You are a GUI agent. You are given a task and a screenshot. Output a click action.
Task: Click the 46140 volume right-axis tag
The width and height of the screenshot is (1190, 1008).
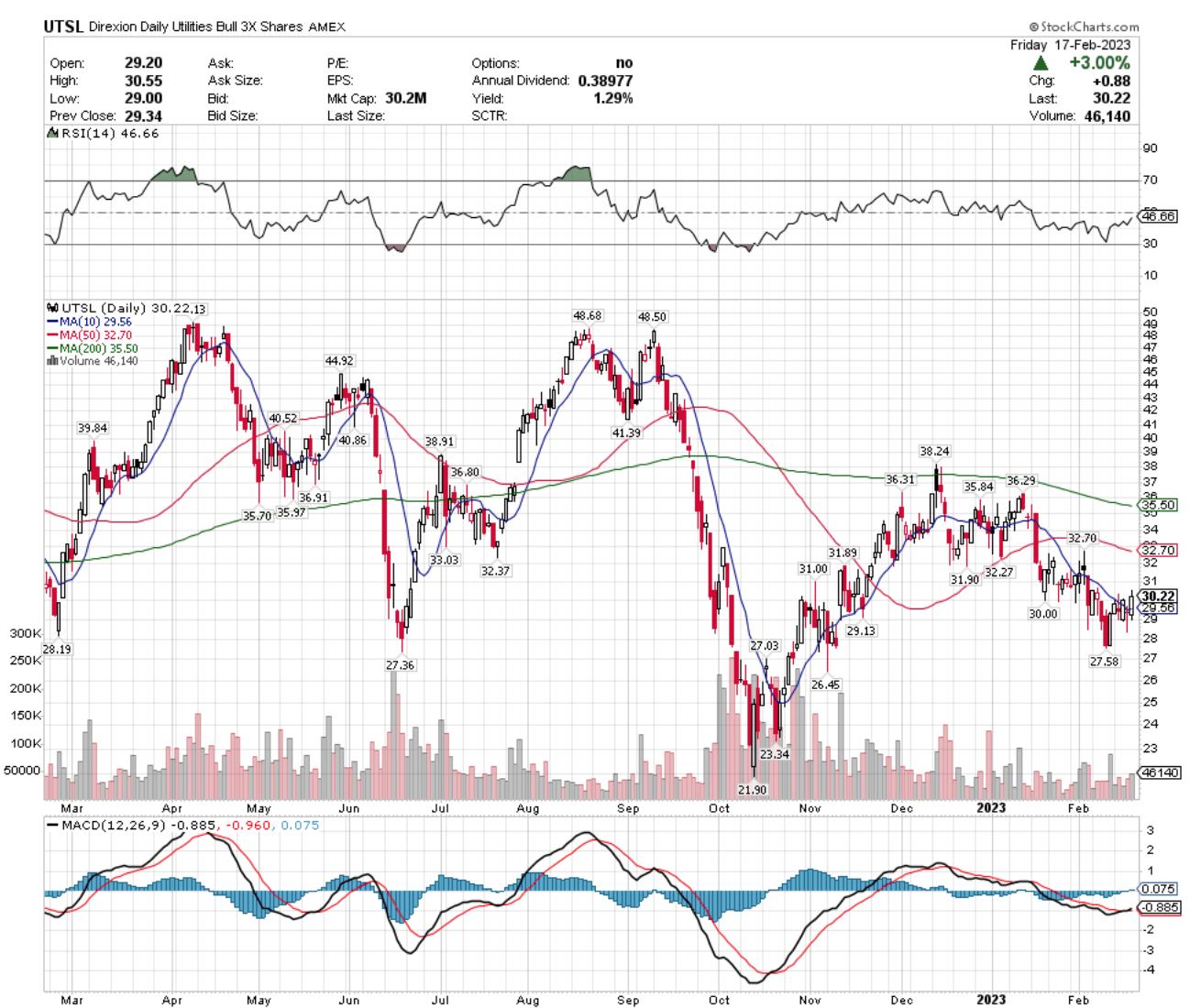(1160, 772)
